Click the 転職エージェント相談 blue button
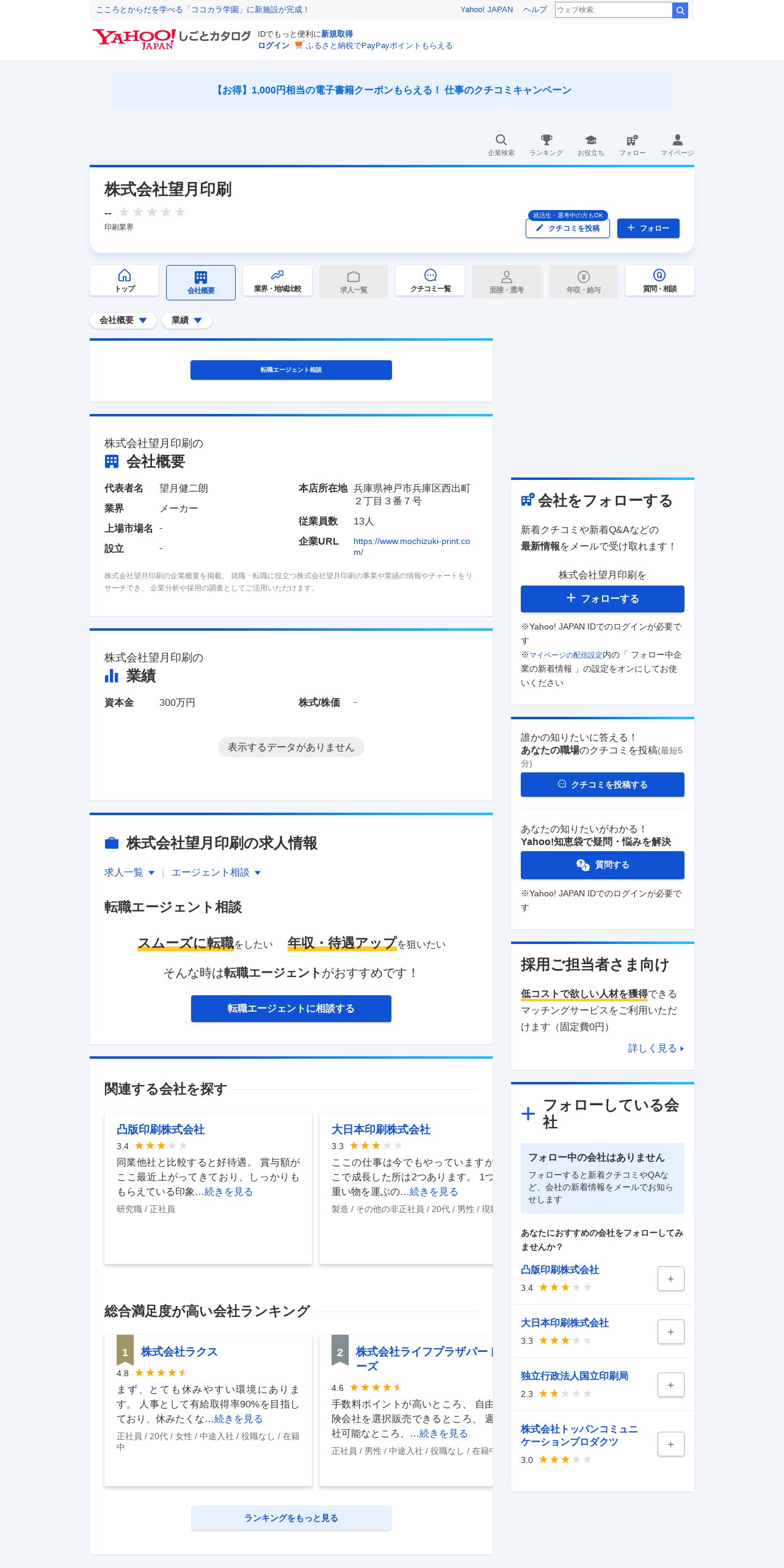This screenshot has width=784, height=1568. pos(291,370)
